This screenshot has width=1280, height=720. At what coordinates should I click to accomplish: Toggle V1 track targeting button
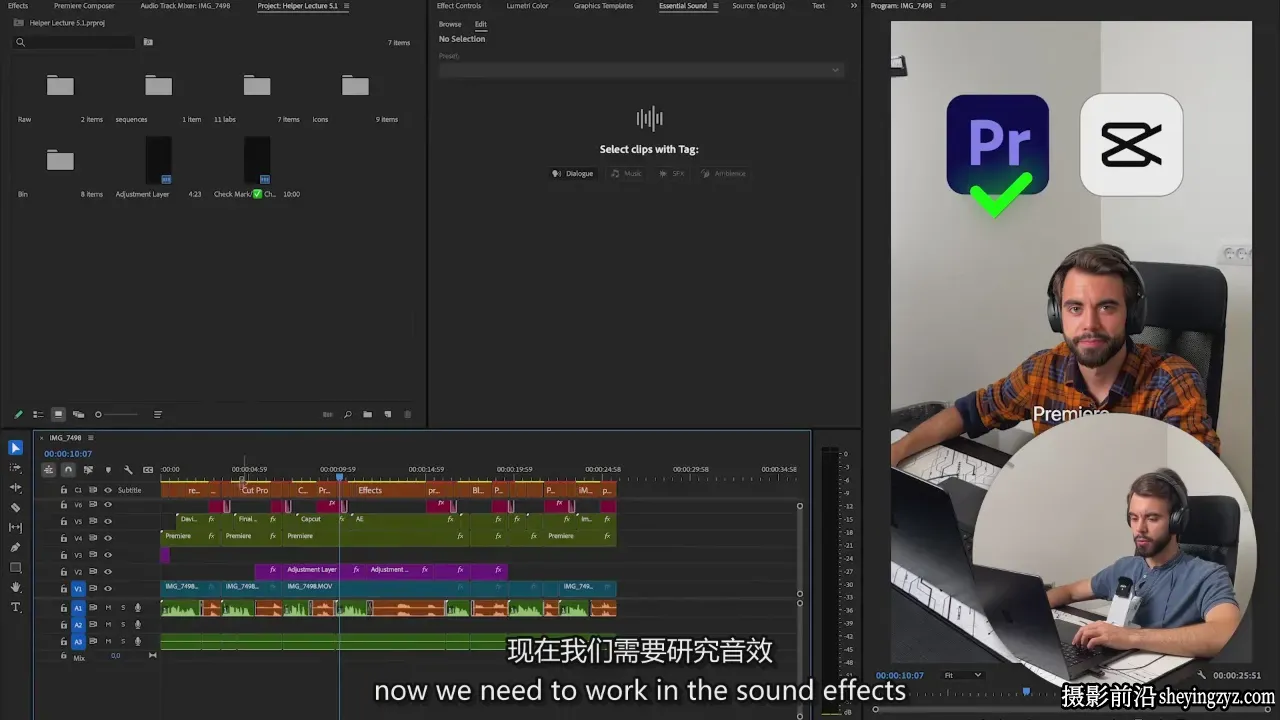pyautogui.click(x=78, y=589)
